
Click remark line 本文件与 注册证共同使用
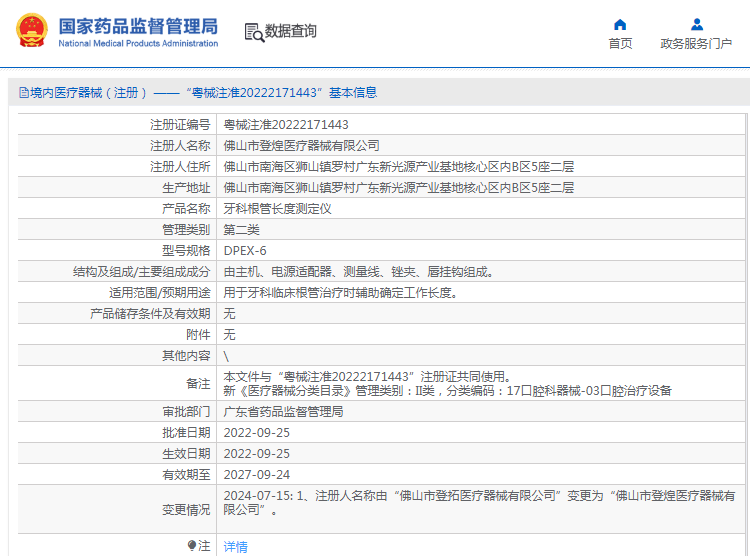369,377
